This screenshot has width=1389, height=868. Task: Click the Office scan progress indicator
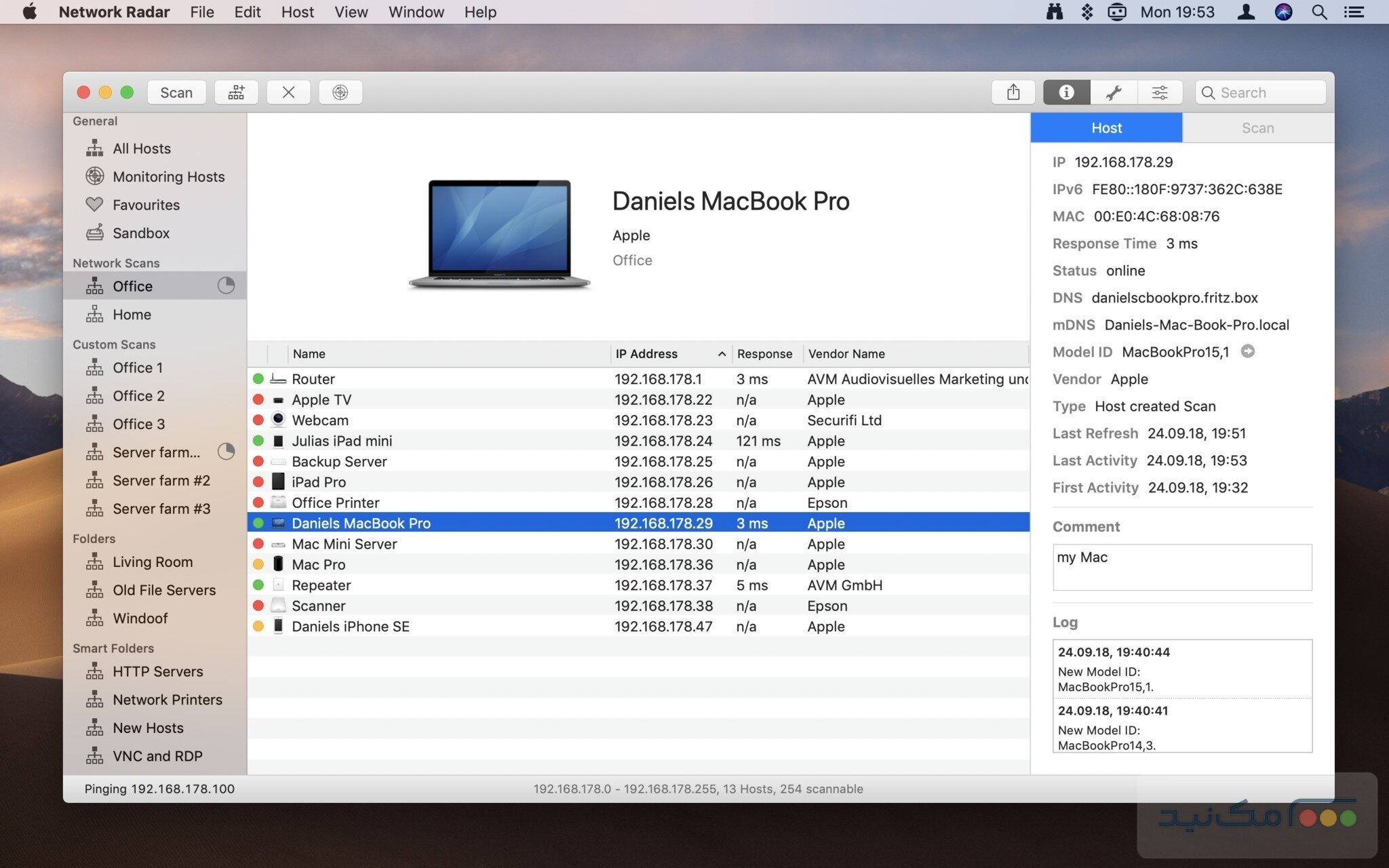226,286
